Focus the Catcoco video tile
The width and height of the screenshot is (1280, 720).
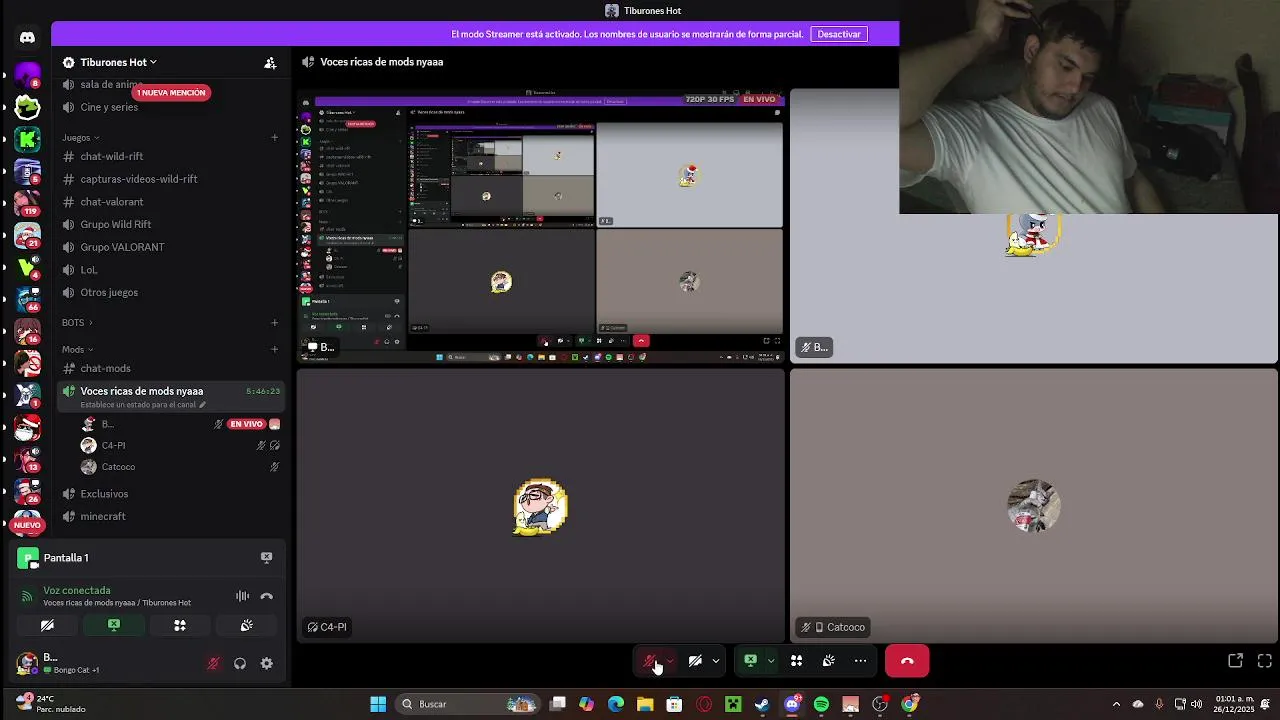coord(1034,505)
